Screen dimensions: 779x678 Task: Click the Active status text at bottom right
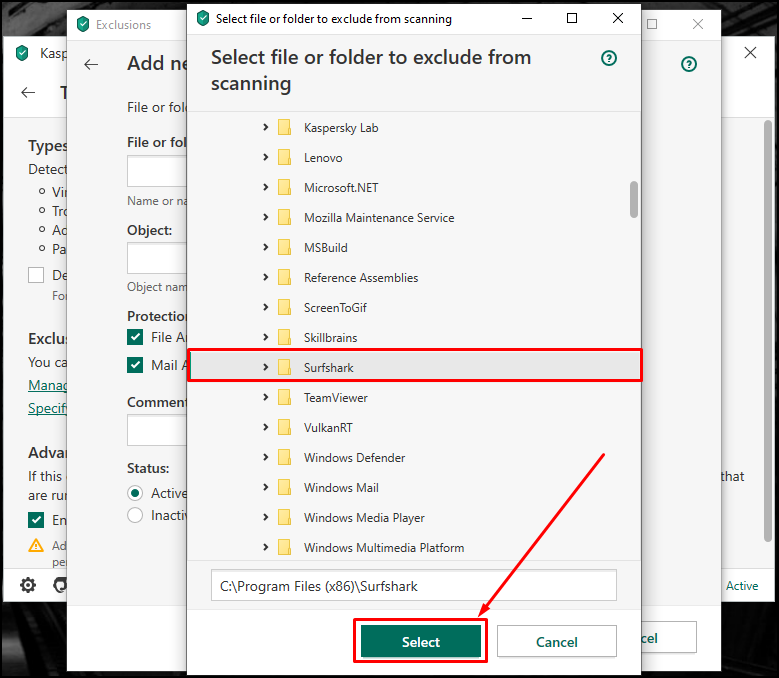[x=742, y=586]
